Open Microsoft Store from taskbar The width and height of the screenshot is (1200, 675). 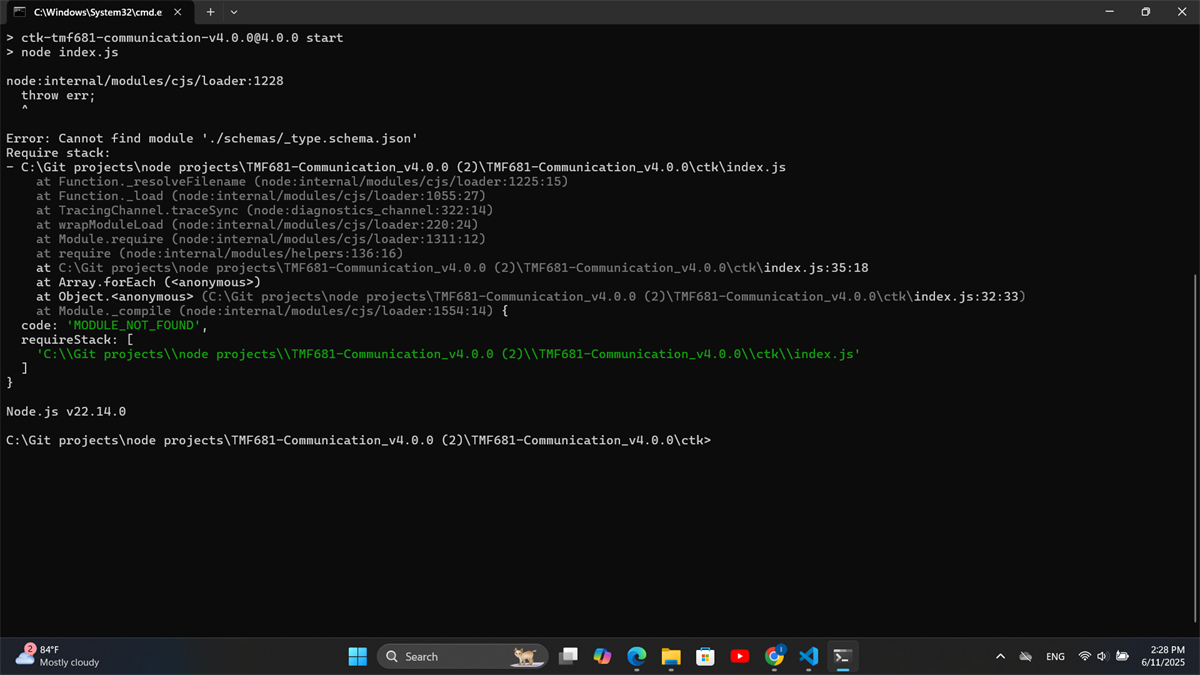[x=705, y=656]
